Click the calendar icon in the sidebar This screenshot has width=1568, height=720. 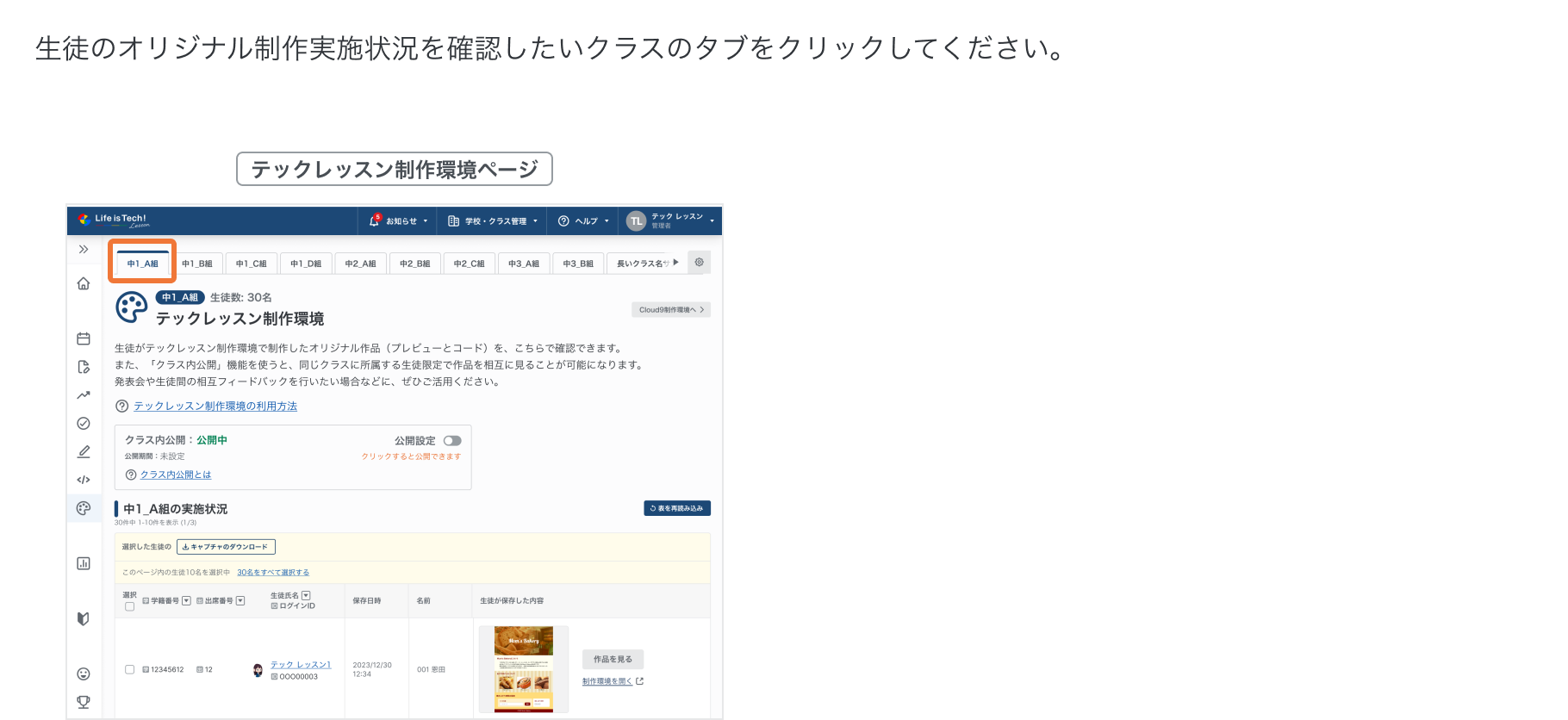(84, 338)
